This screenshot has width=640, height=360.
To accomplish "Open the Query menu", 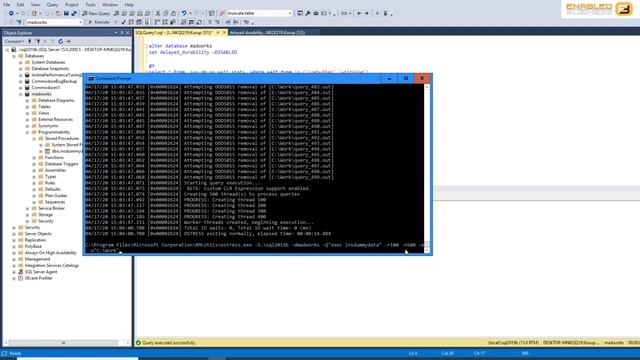I will click(52, 4).
